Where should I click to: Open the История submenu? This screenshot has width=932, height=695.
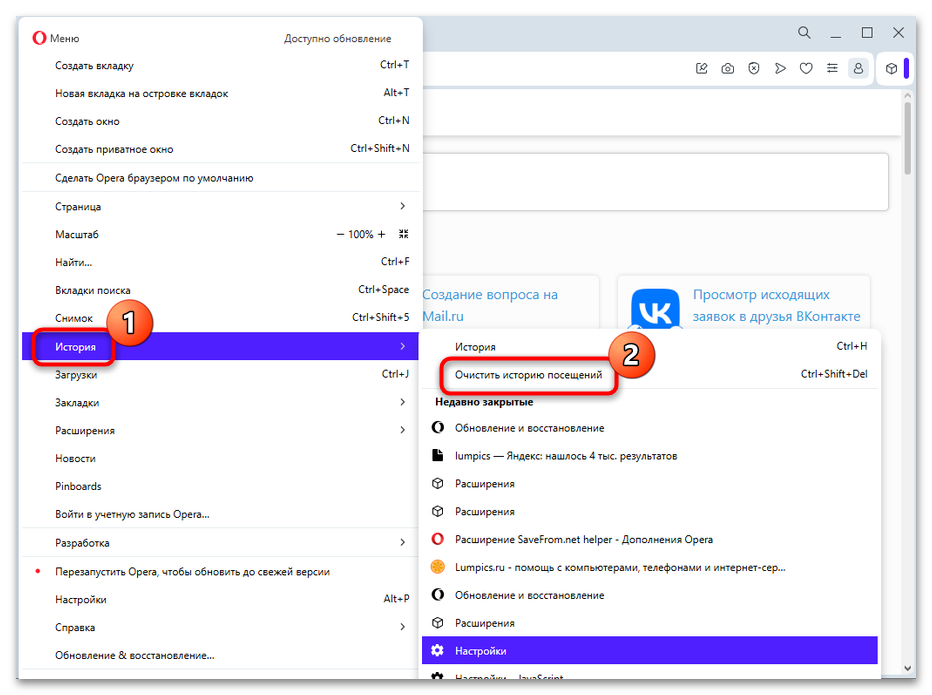(220, 347)
